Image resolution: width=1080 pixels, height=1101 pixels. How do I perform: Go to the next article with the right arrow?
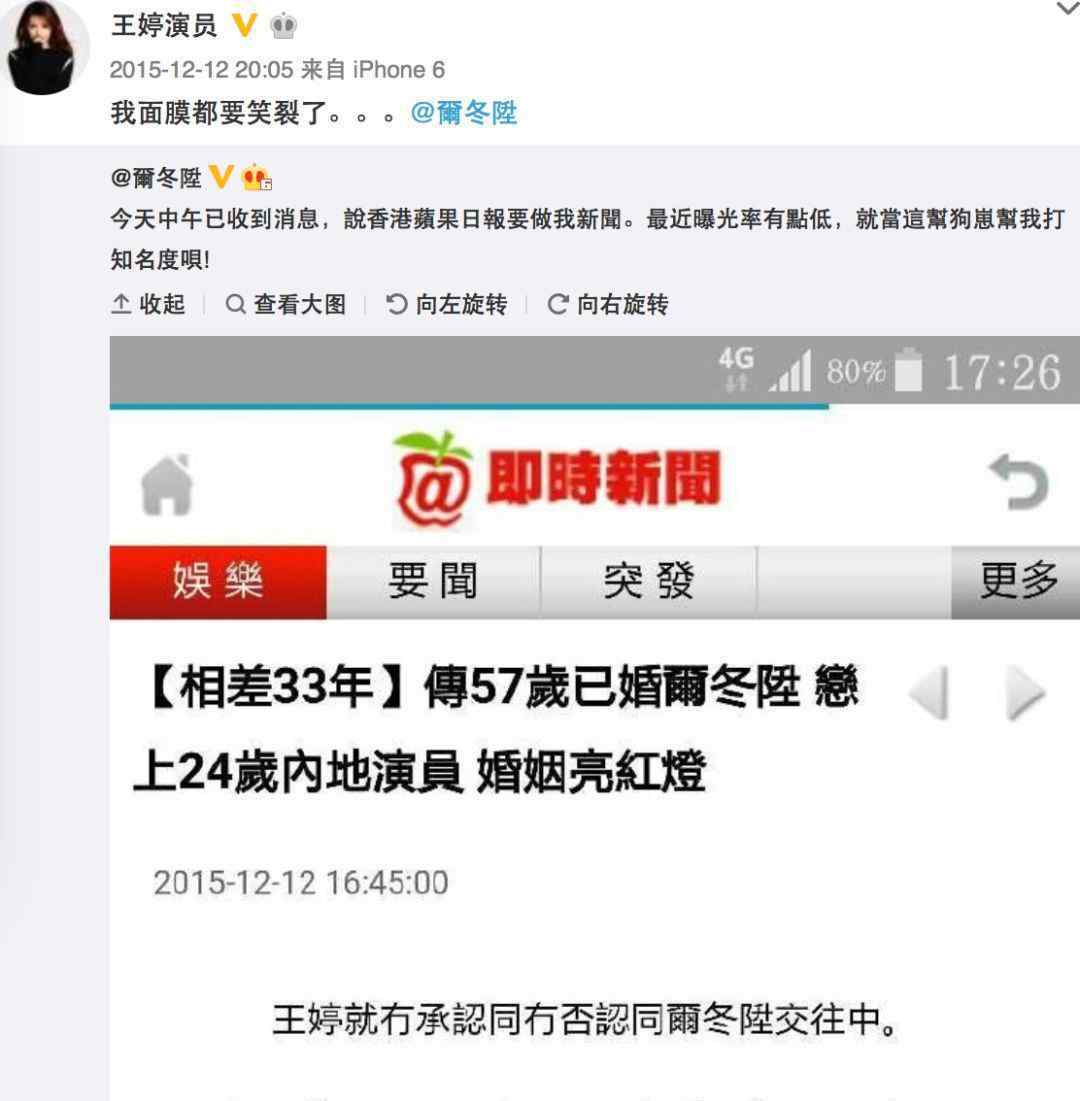(1026, 693)
